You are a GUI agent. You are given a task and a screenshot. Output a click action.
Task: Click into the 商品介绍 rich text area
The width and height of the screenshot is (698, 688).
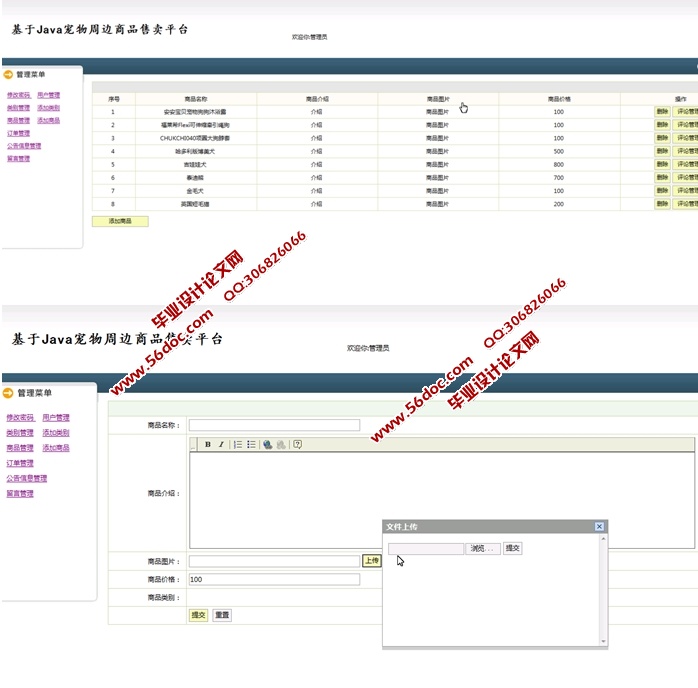point(442,500)
